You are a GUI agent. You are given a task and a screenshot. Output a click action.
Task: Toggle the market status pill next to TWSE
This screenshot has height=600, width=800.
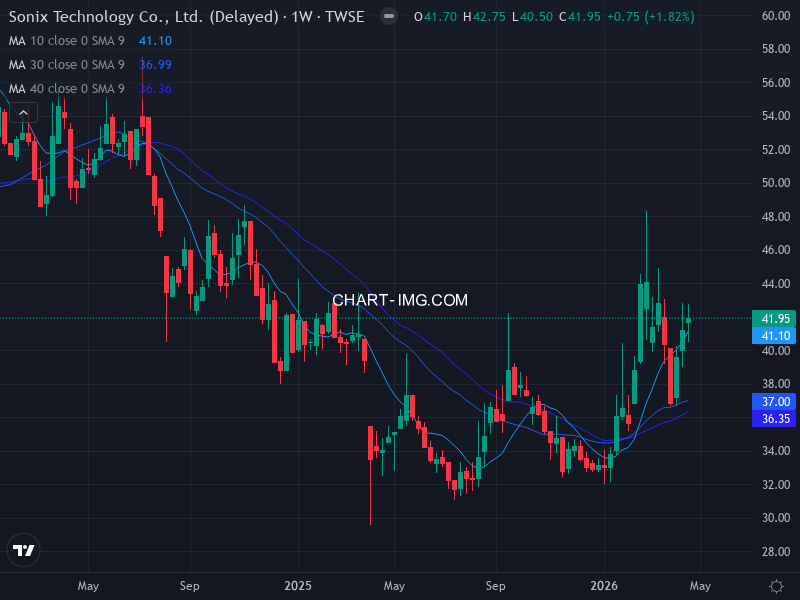coord(389,16)
